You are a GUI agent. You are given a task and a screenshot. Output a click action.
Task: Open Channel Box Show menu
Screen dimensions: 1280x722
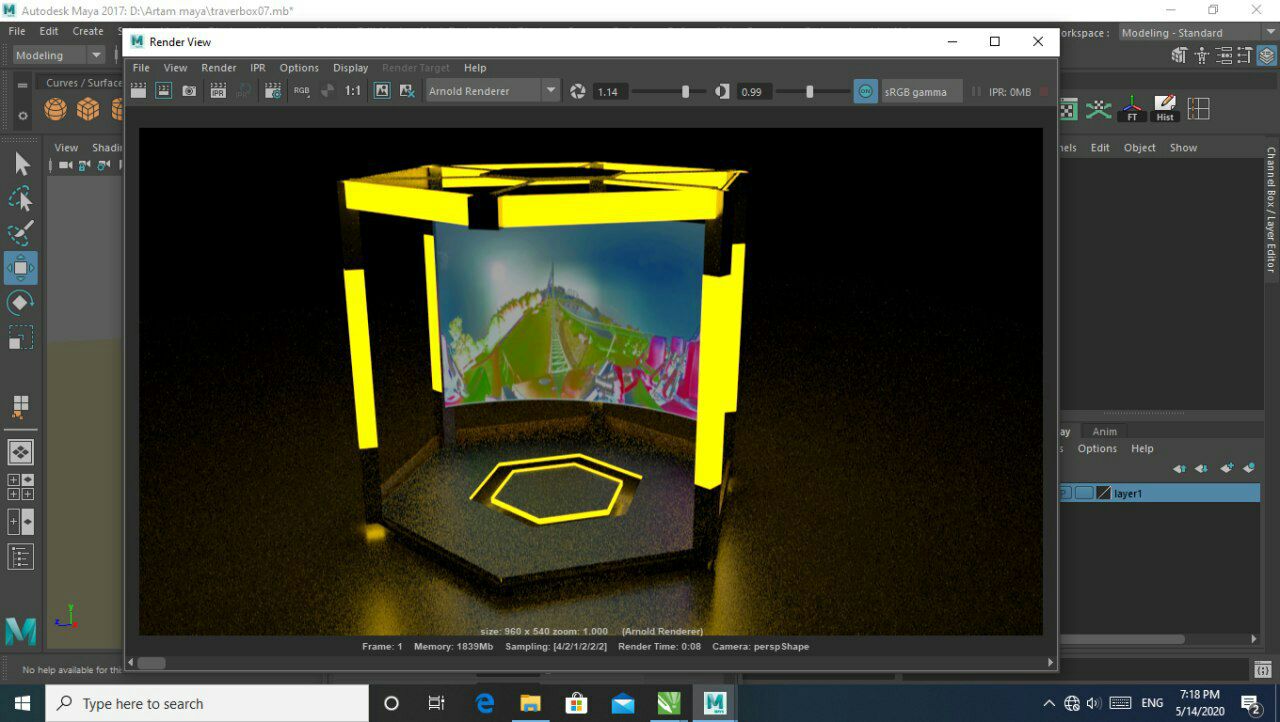(x=1183, y=148)
